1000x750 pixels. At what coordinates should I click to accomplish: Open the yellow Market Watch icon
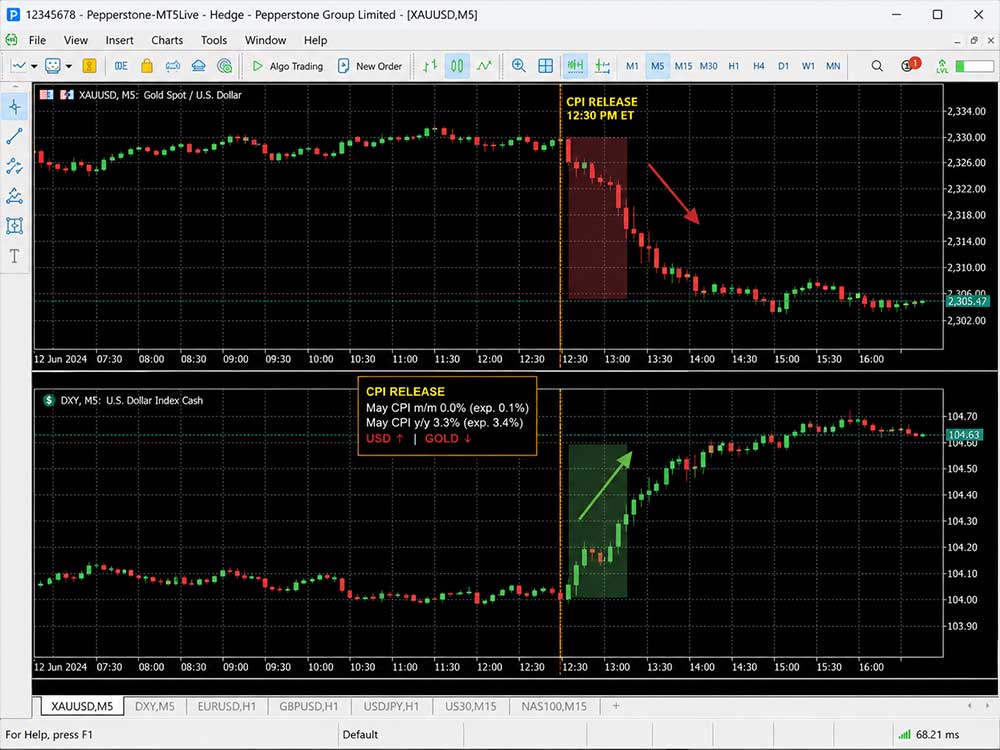coord(89,66)
